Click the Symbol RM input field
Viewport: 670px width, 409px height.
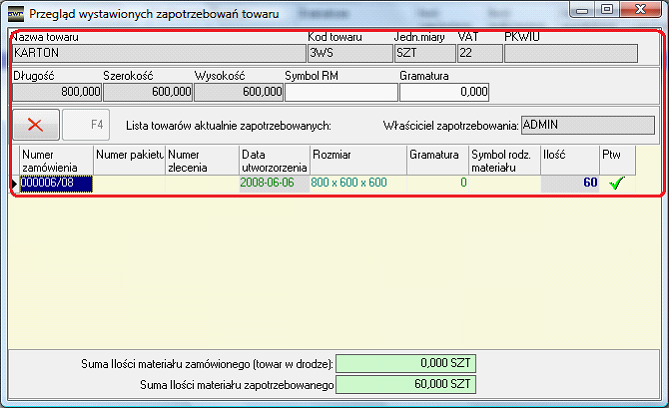340,92
